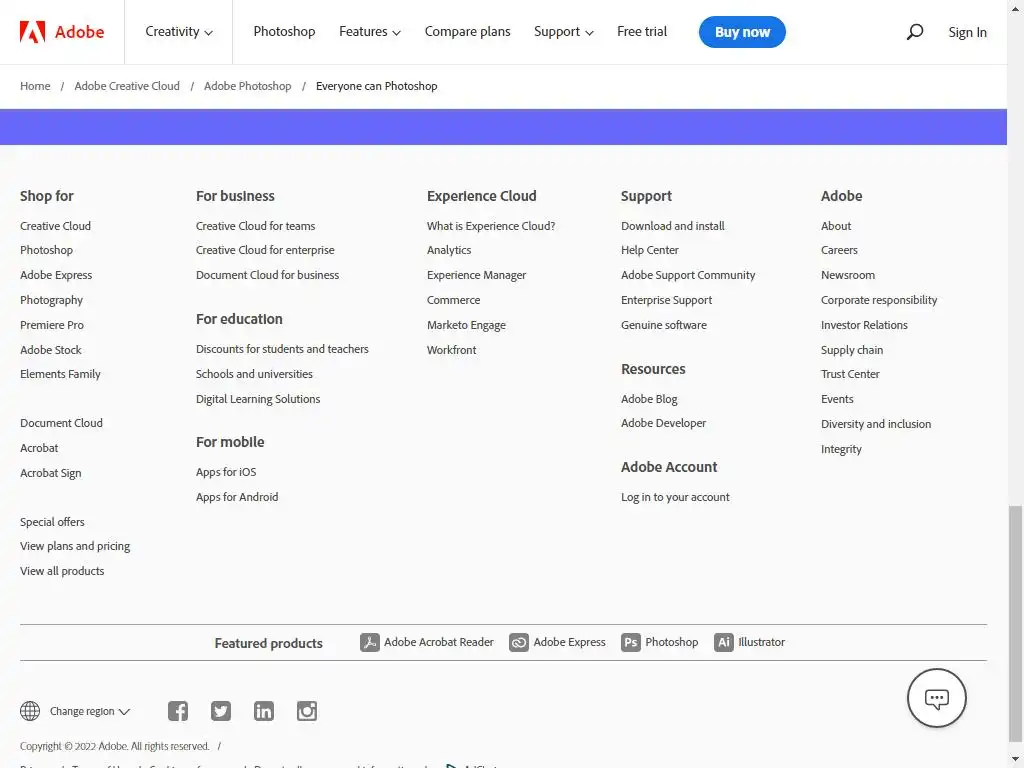The image size is (1024, 768).
Task: Select Free trial in the navigation
Action: click(x=642, y=31)
